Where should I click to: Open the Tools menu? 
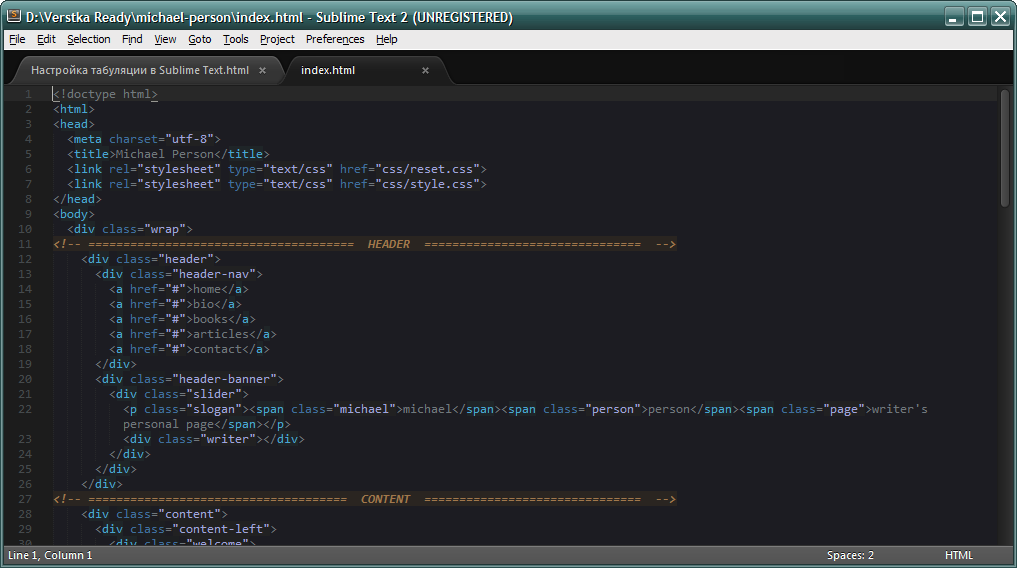pyautogui.click(x=236, y=39)
